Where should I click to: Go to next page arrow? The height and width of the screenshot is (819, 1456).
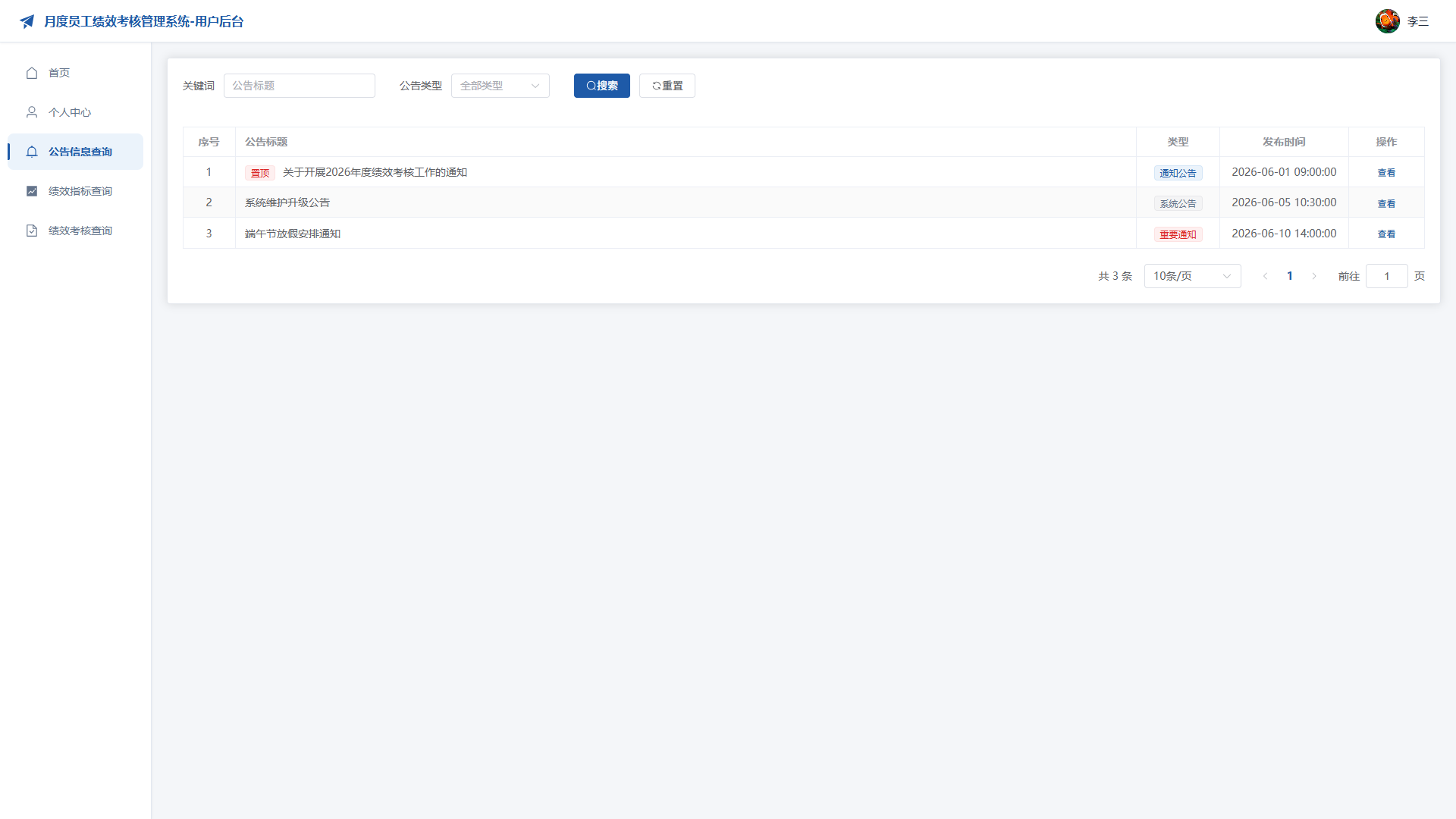point(1314,276)
